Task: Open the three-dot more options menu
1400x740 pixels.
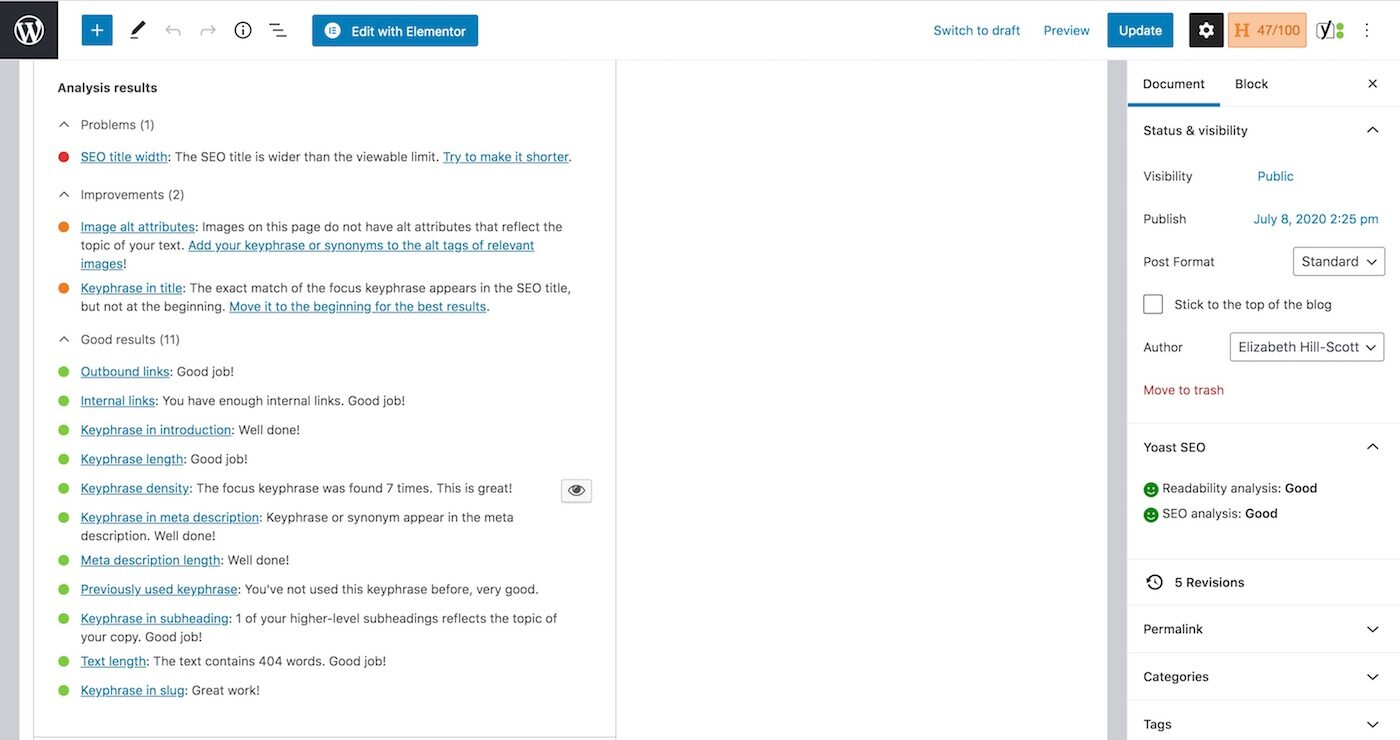Action: pyautogui.click(x=1367, y=30)
